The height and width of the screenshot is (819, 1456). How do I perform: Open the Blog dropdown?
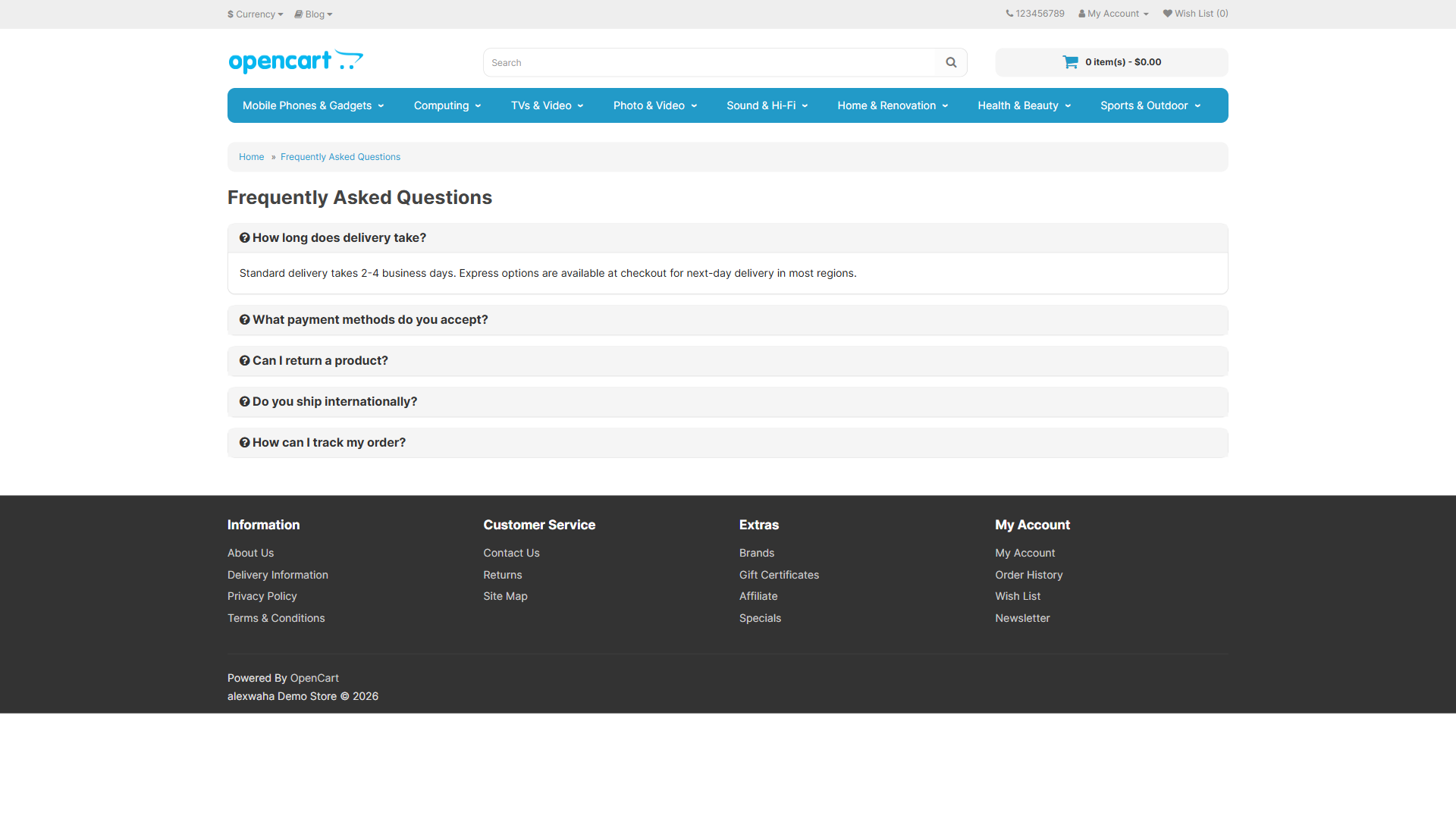[314, 14]
